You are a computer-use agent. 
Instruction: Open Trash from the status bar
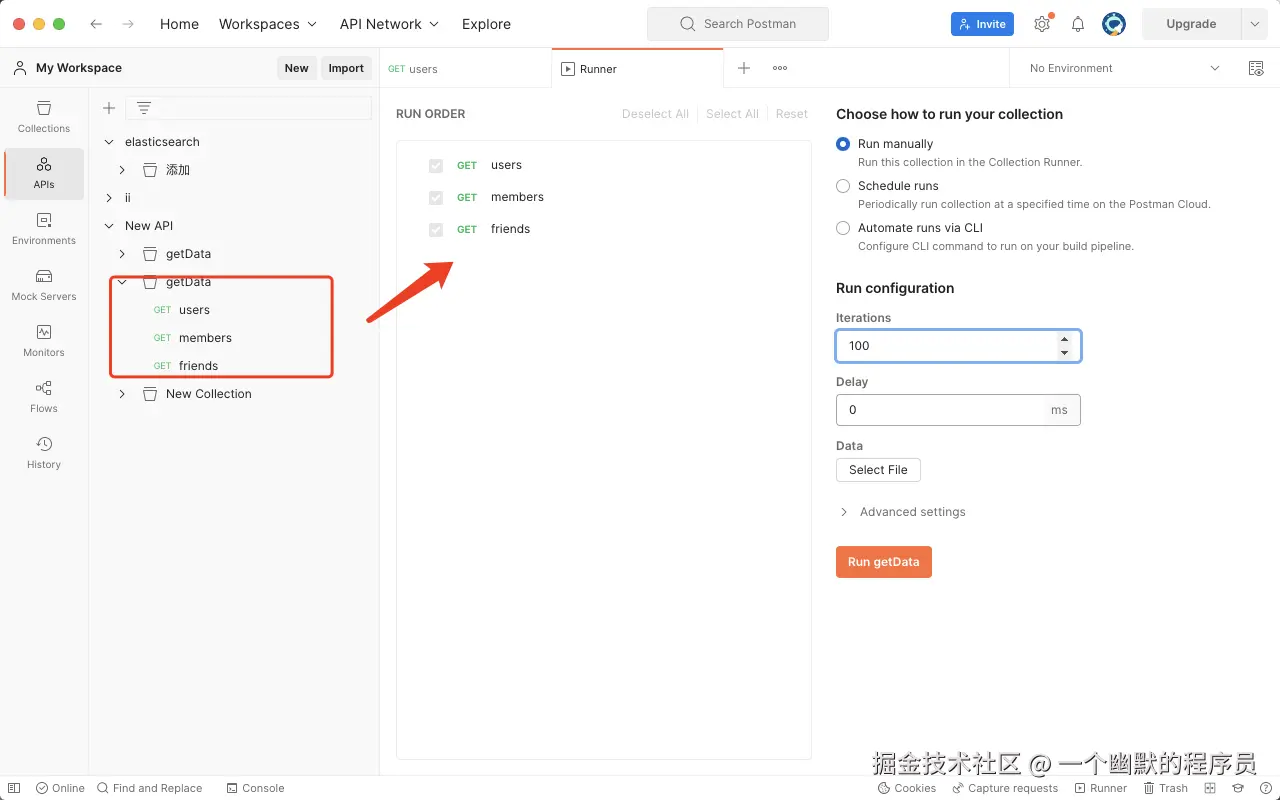tap(1166, 788)
